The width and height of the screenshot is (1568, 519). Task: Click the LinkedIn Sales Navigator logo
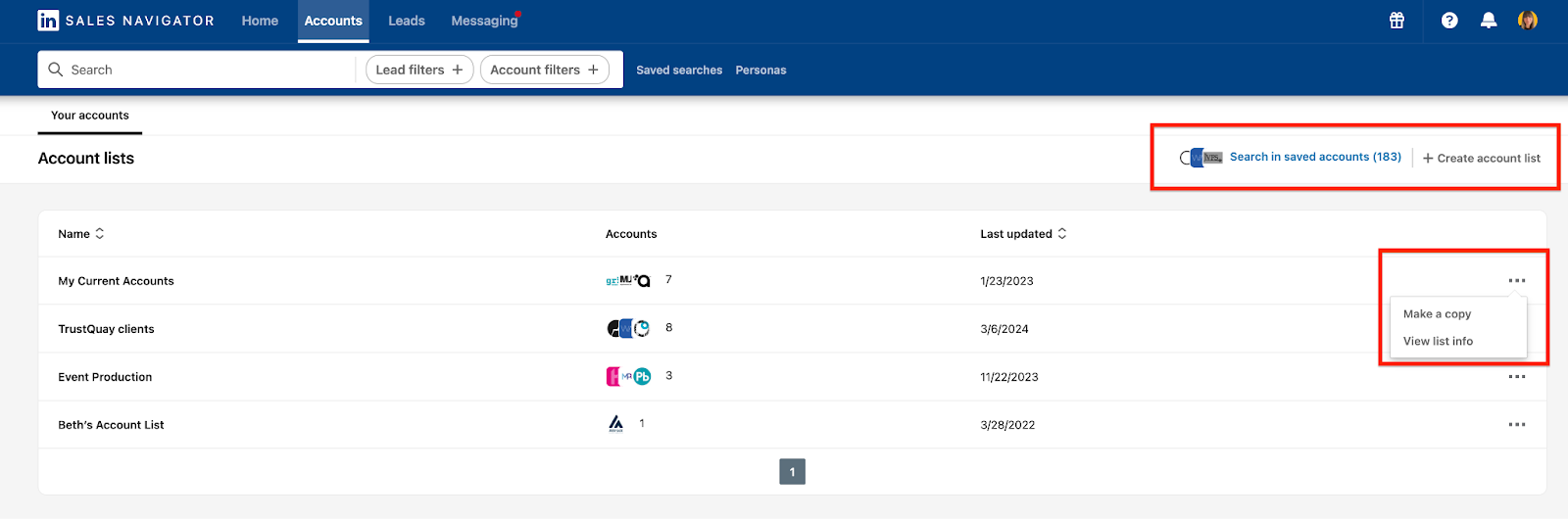tap(125, 21)
